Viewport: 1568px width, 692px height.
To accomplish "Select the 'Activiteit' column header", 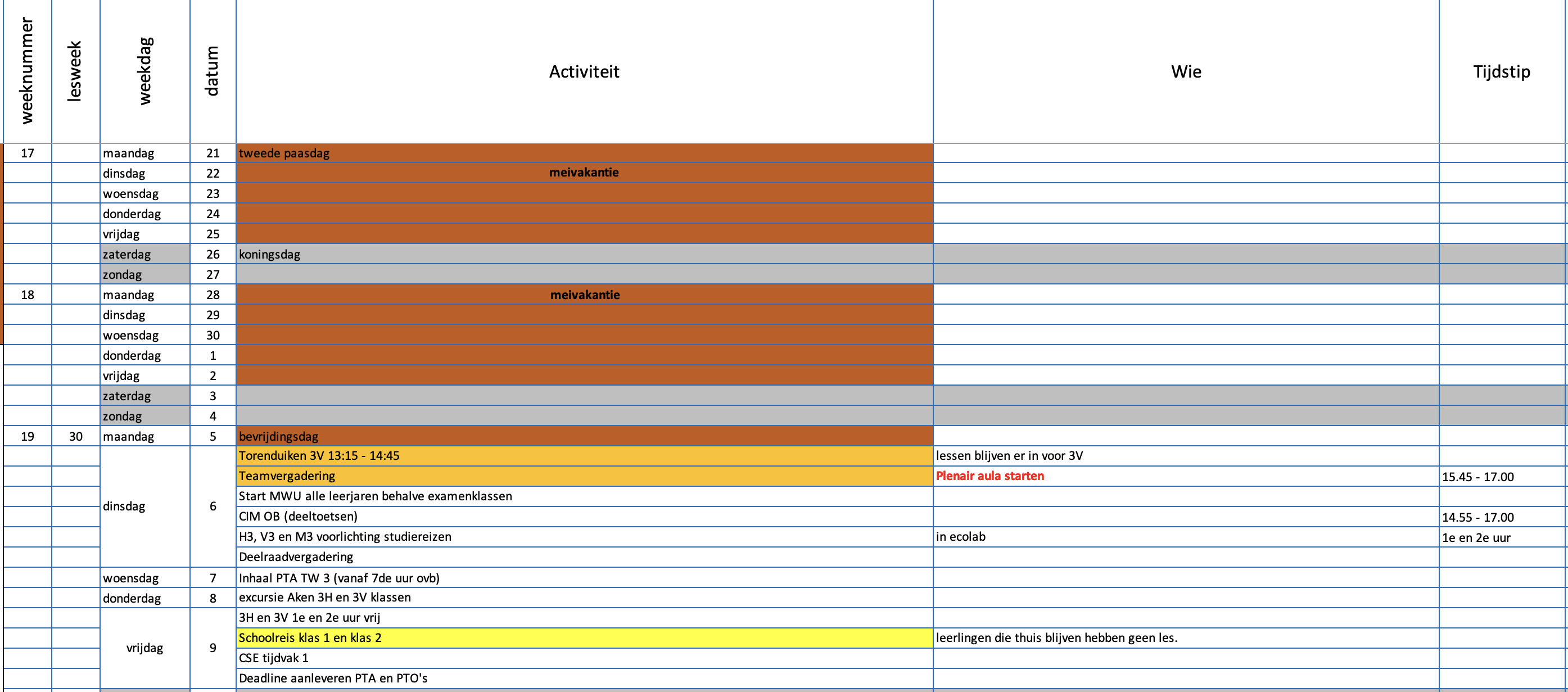I will [584, 72].
